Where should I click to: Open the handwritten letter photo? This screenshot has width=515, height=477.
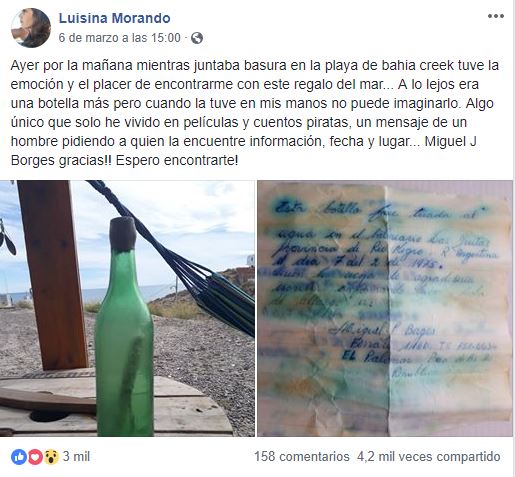385,308
